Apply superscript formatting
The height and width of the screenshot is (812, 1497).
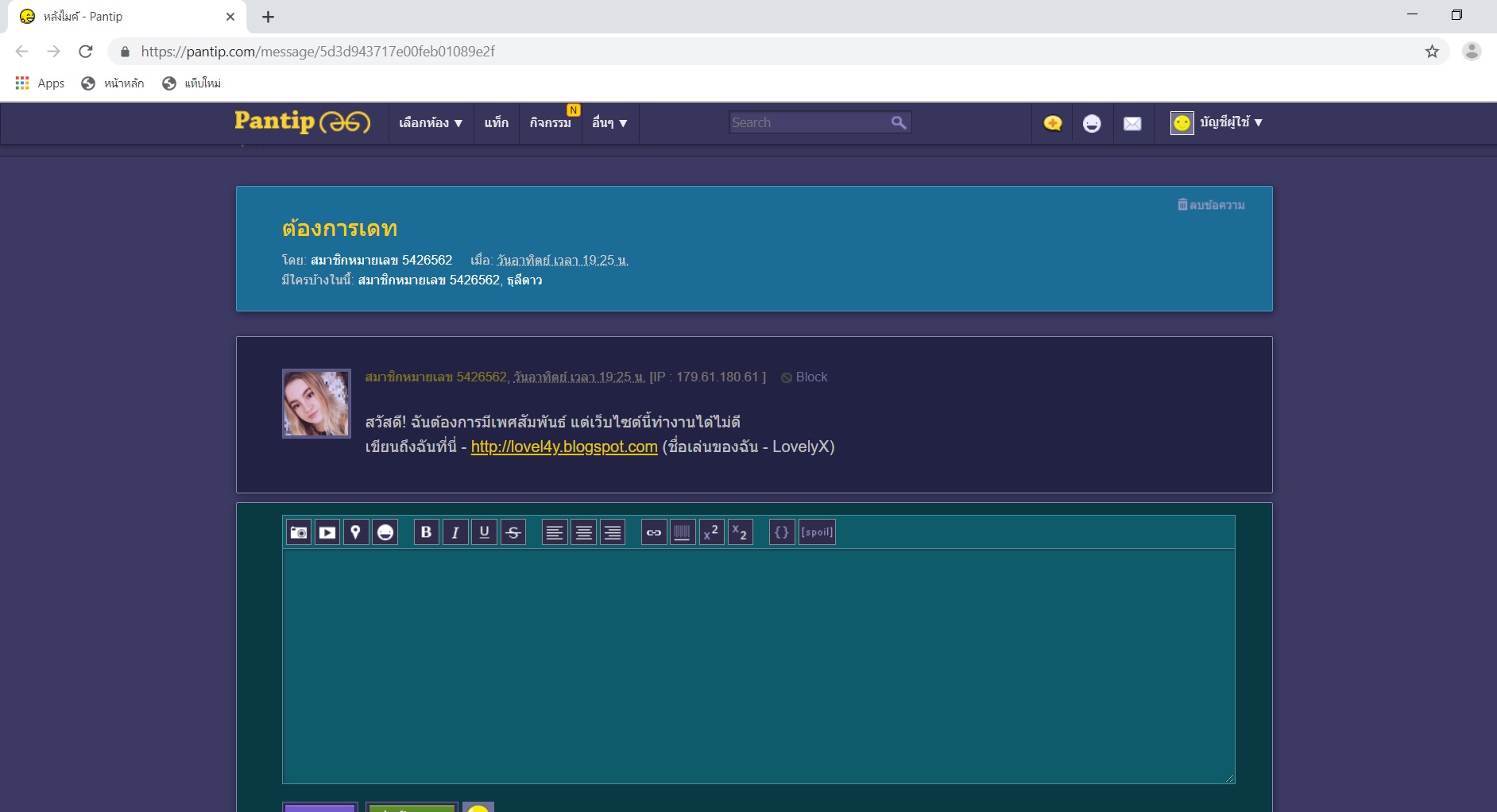coord(711,532)
